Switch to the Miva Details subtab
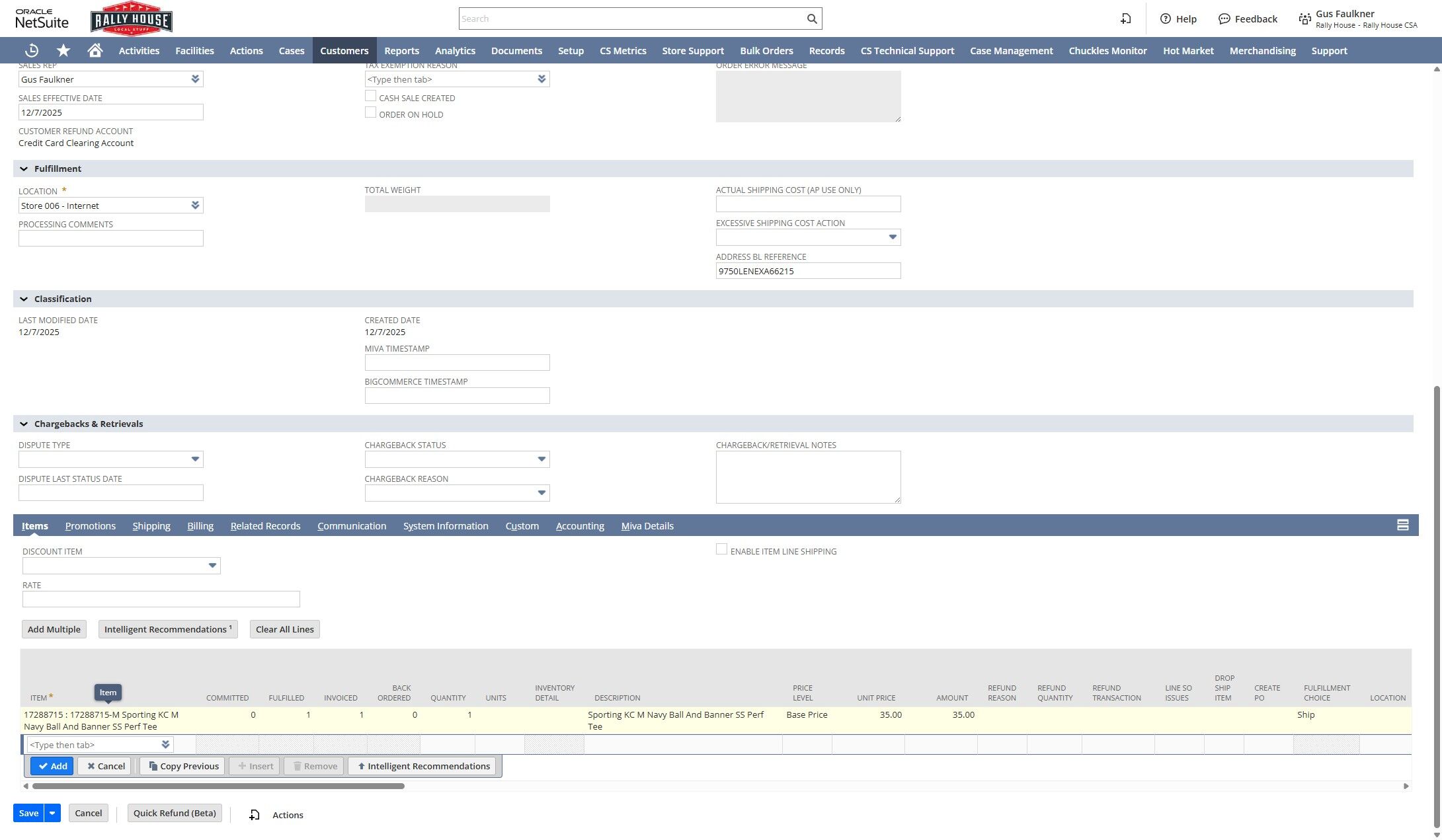The height and width of the screenshot is (840, 1442). pyautogui.click(x=647, y=526)
